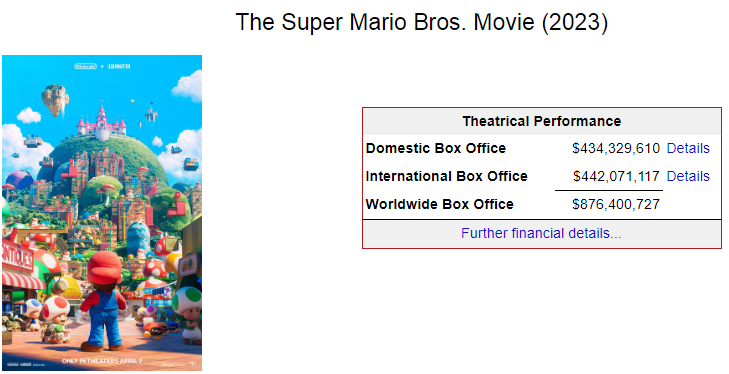
Task: Select the $876,400,727 worldwide total
Action: pos(616,204)
